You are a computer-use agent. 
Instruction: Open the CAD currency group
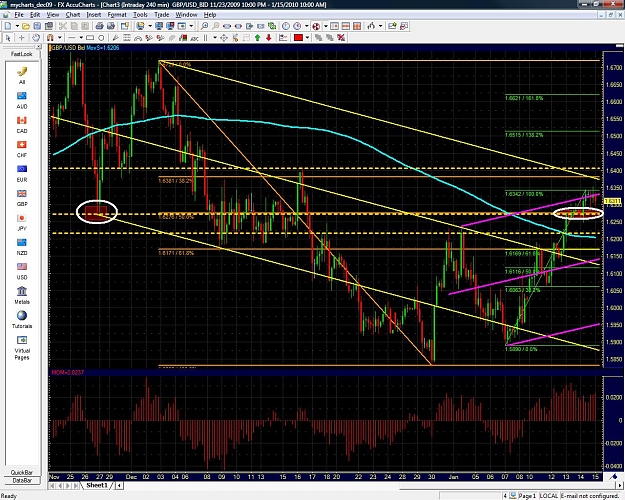click(22, 124)
